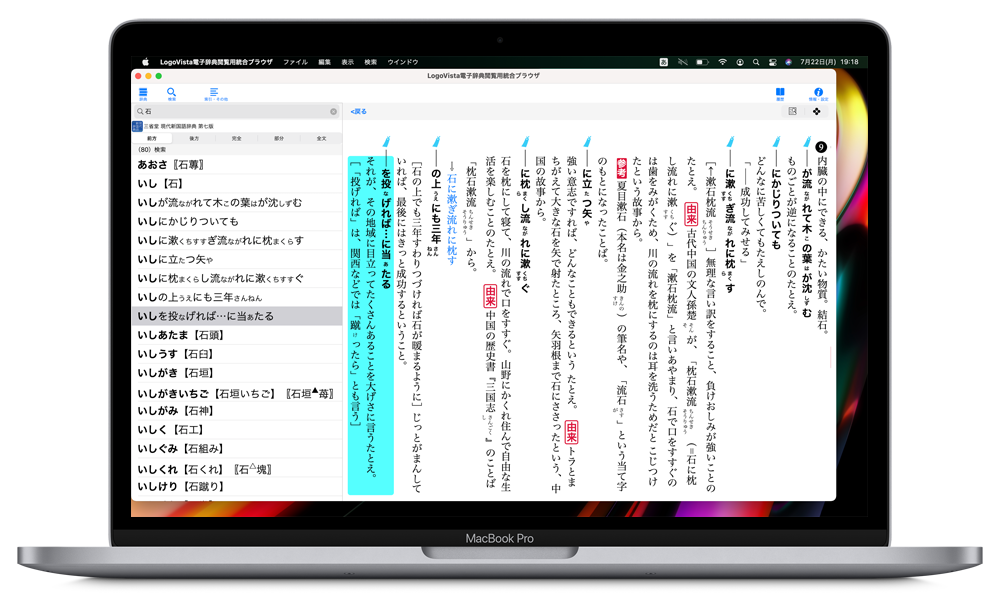Click the menu bar date 7月22日(月) 19:18

(x=829, y=62)
